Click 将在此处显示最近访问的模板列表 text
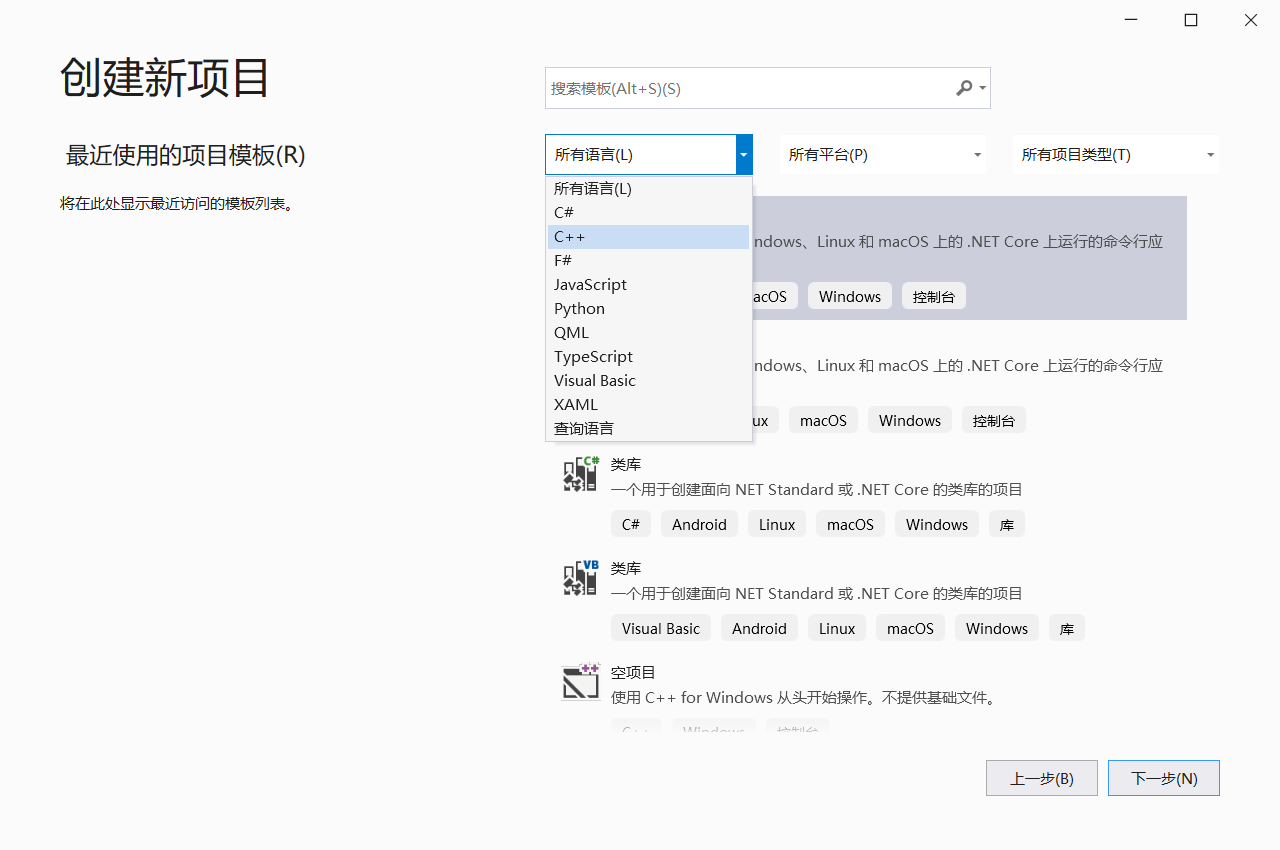This screenshot has height=850, width=1280. tap(176, 204)
